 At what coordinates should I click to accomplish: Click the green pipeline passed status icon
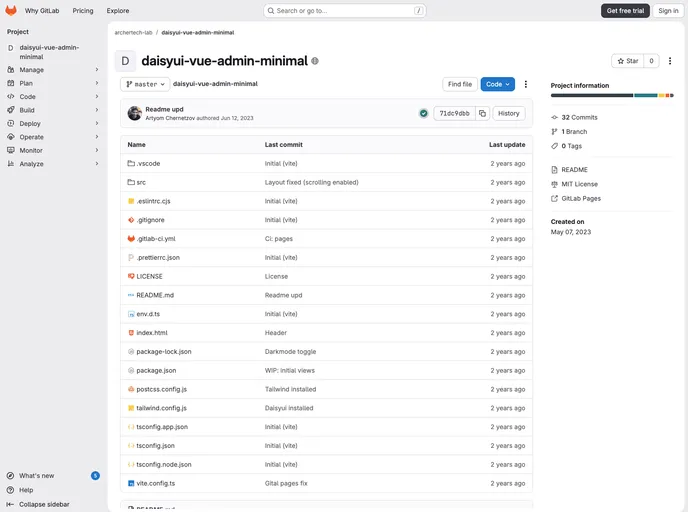(x=423, y=113)
